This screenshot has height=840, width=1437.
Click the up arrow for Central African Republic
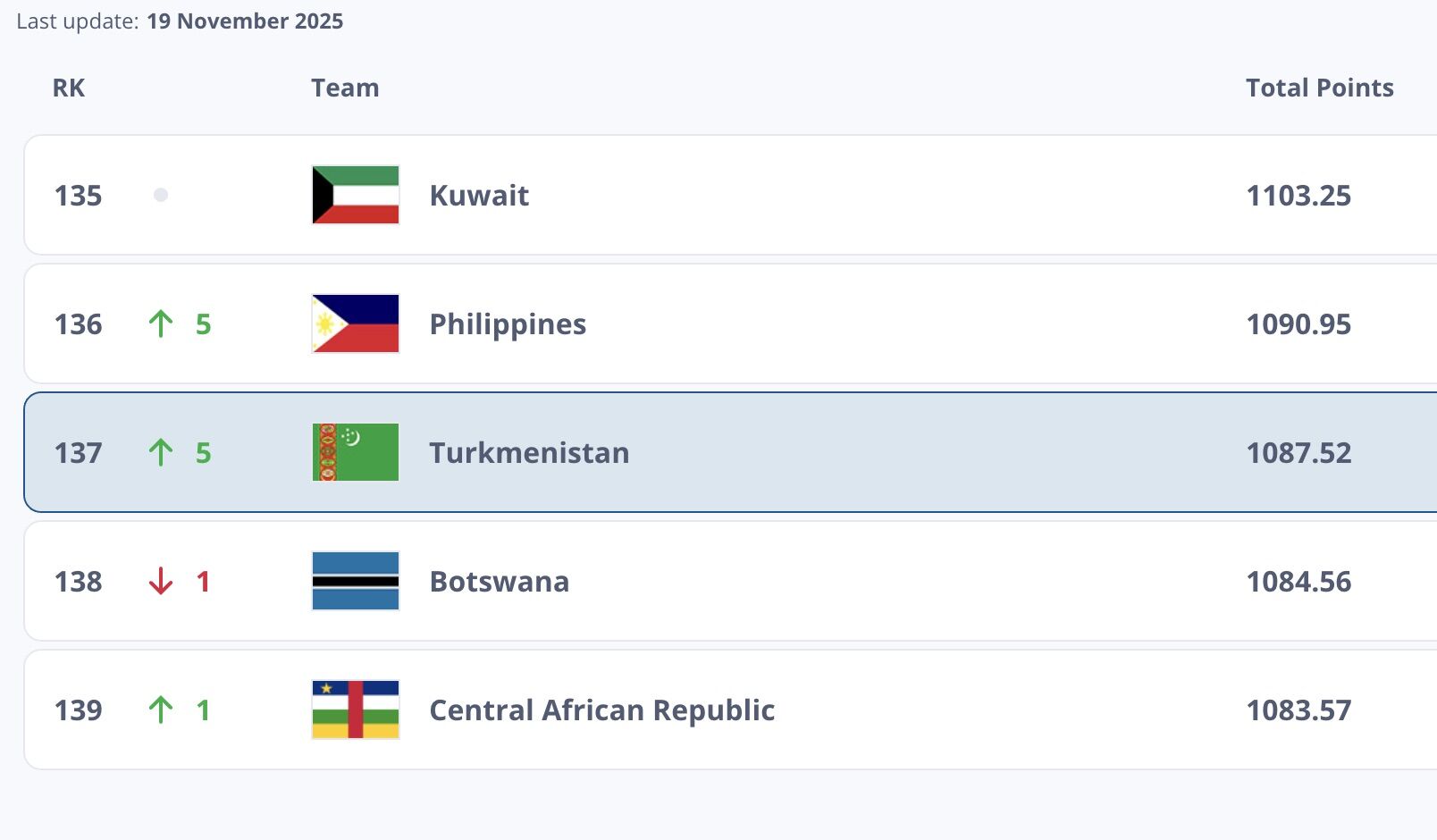(161, 710)
